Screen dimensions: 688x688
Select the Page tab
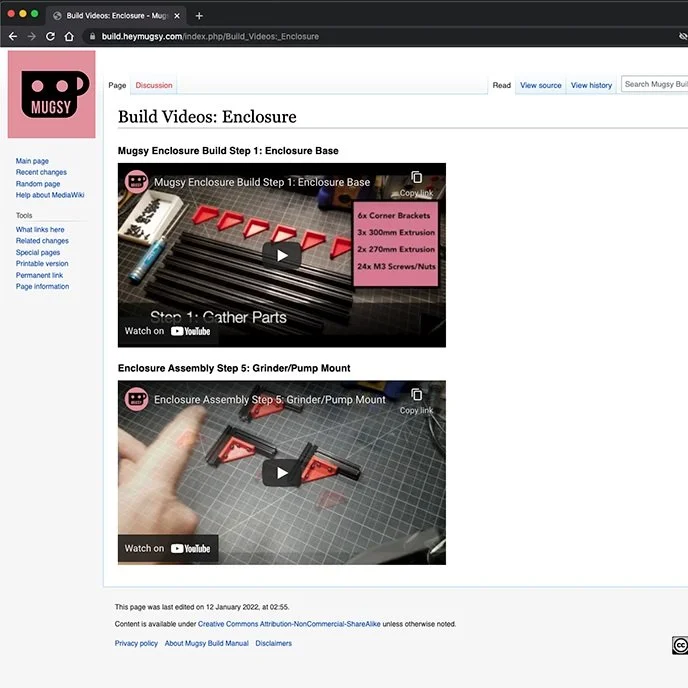117,85
